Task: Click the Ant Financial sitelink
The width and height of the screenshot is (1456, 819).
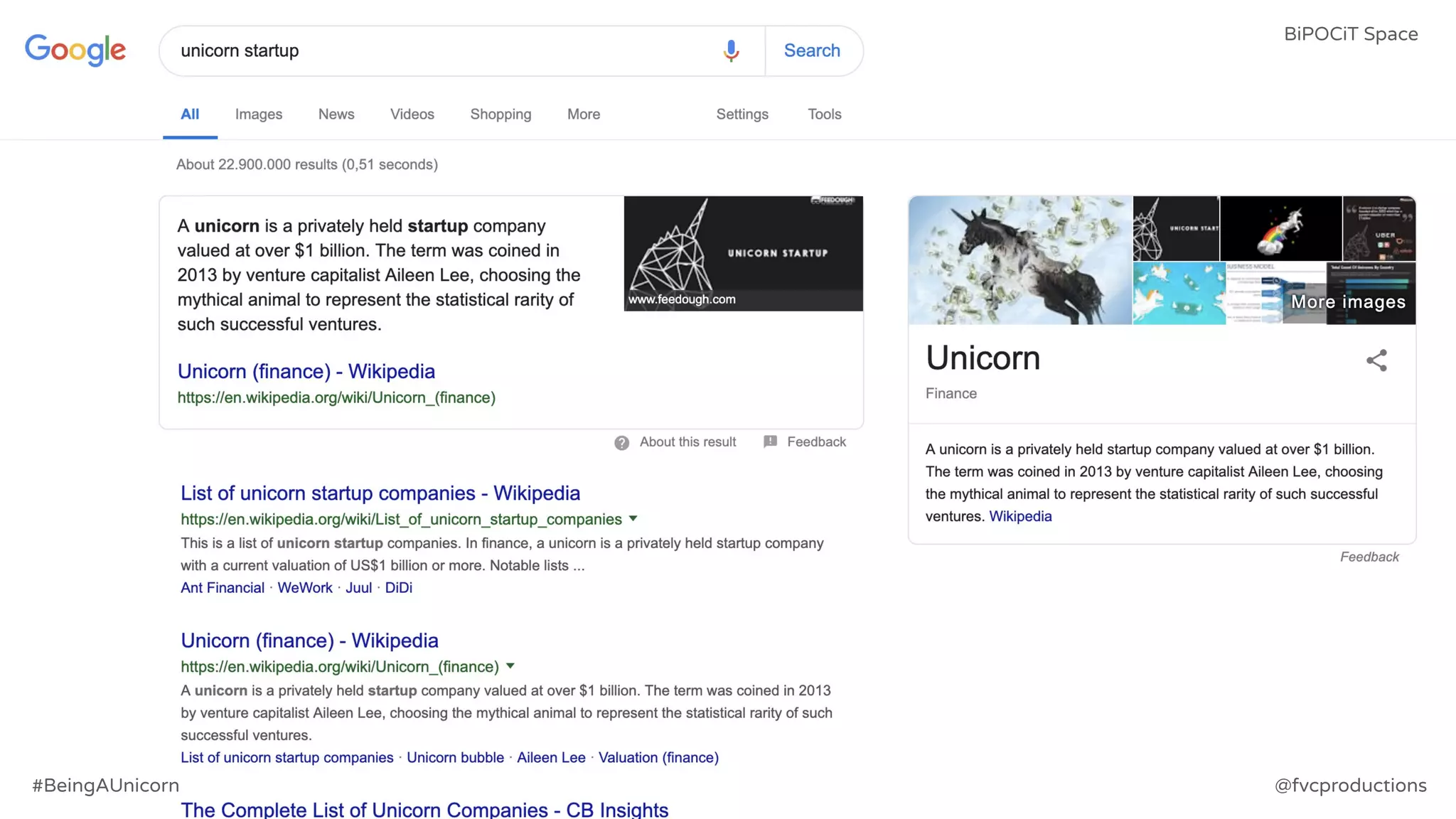Action: [x=223, y=588]
